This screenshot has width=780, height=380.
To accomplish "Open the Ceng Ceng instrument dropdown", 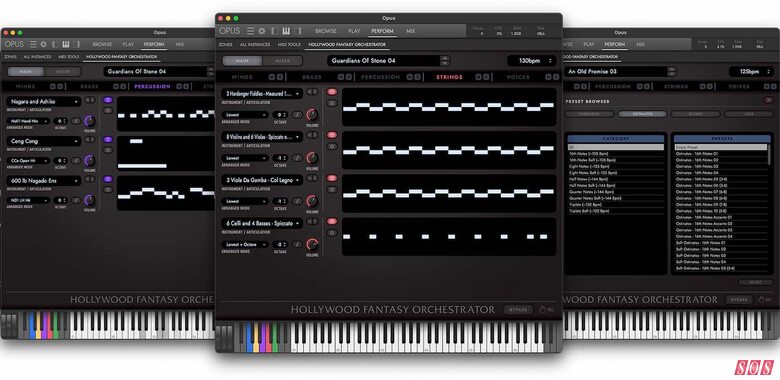I will coord(44,141).
